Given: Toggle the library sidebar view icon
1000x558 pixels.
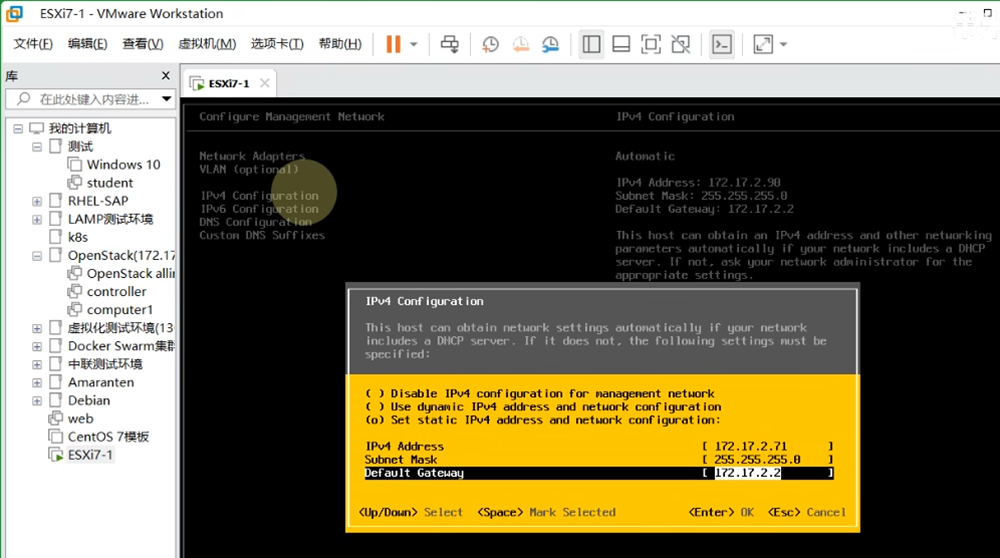Looking at the screenshot, I should [x=591, y=44].
